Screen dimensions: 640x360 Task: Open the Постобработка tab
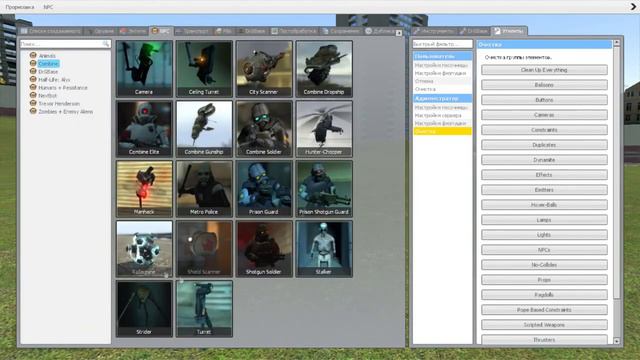(294, 31)
